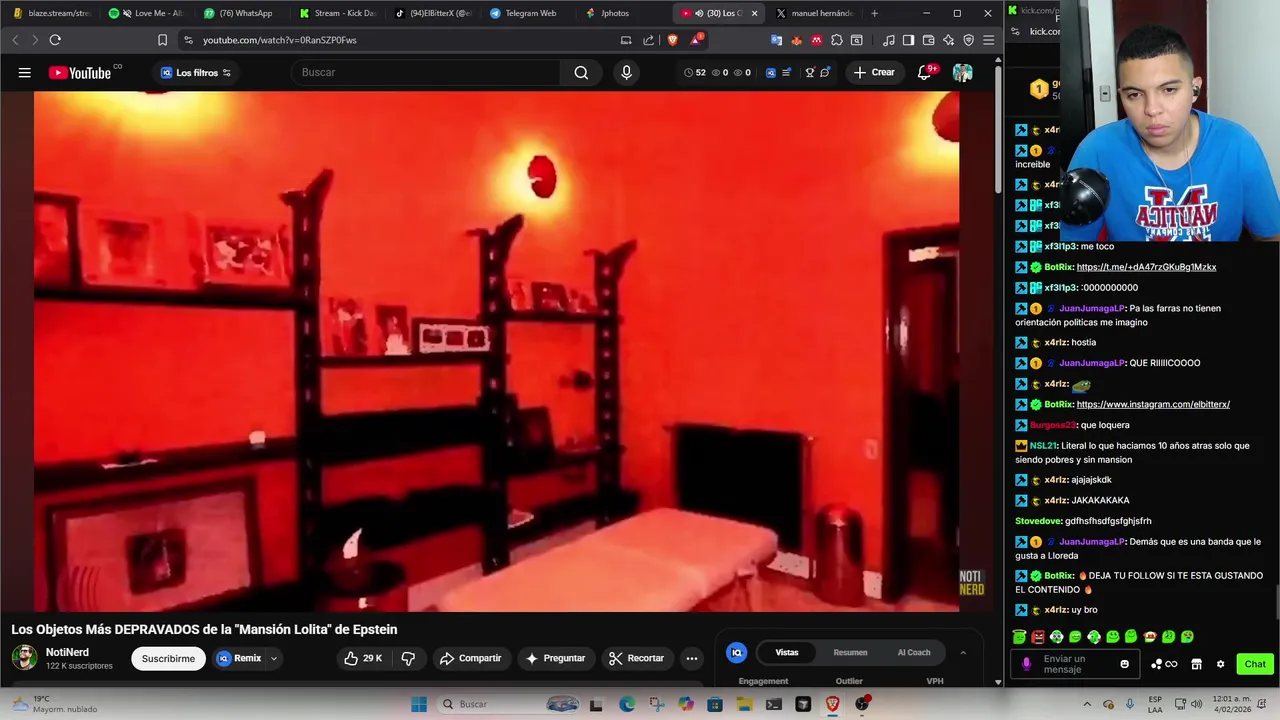1280x720 pixels.
Task: Click the Enviar un mensaje chat input
Action: point(1077,664)
